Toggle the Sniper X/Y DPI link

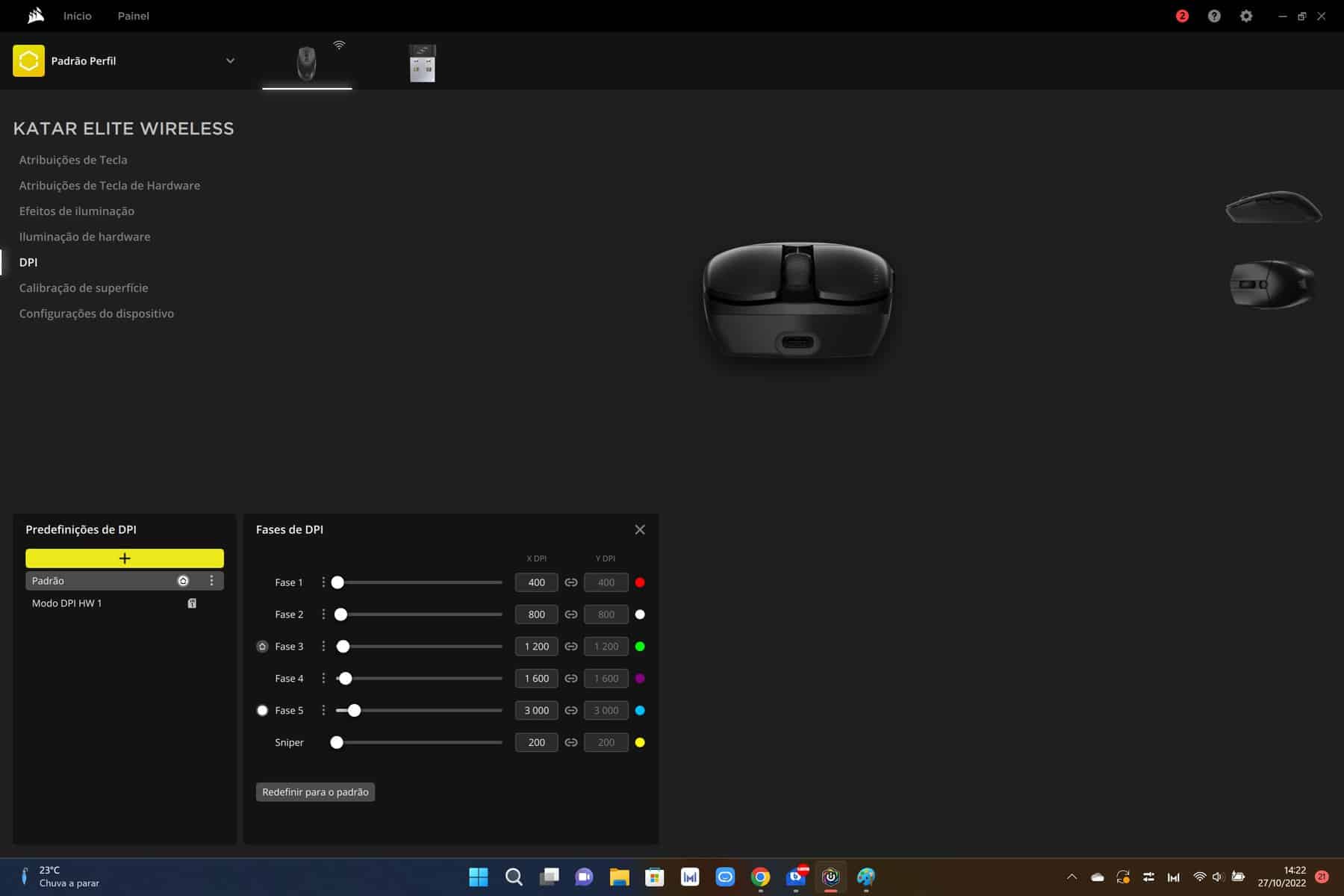click(x=571, y=742)
